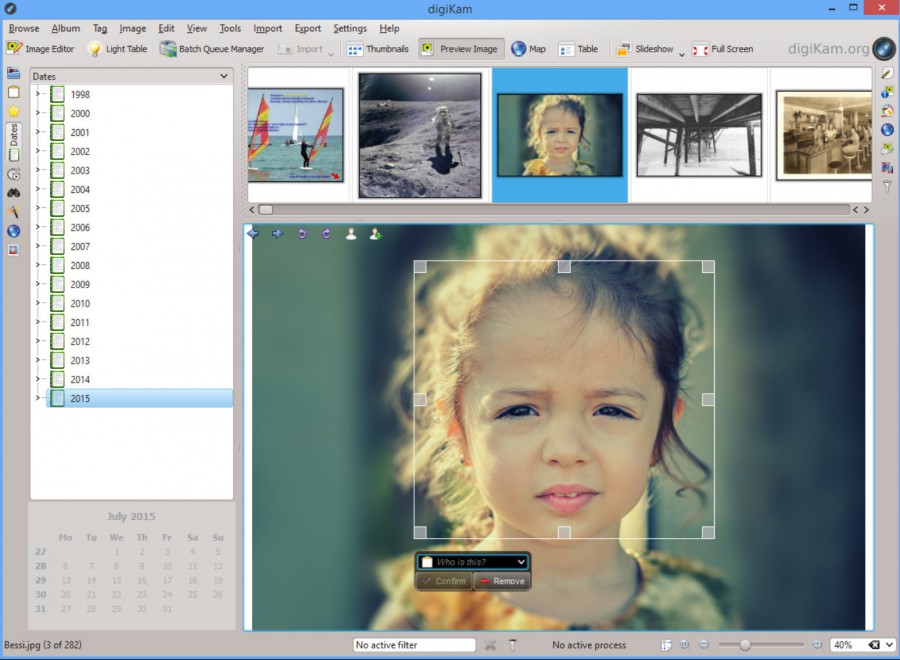Select the Rotate Left icon above the preview

tap(302, 234)
